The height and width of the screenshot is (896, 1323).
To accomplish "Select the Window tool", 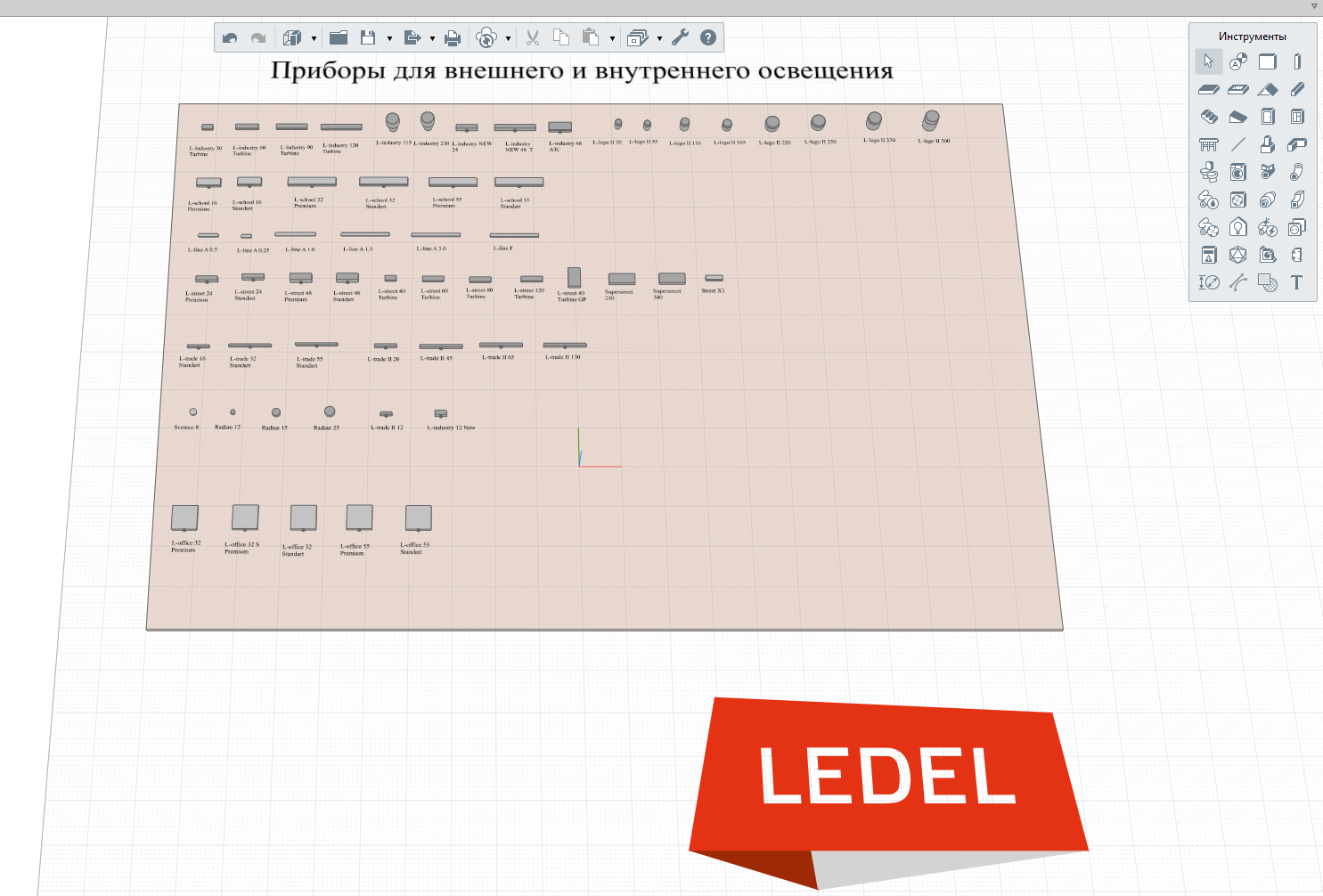I will coord(1297,117).
